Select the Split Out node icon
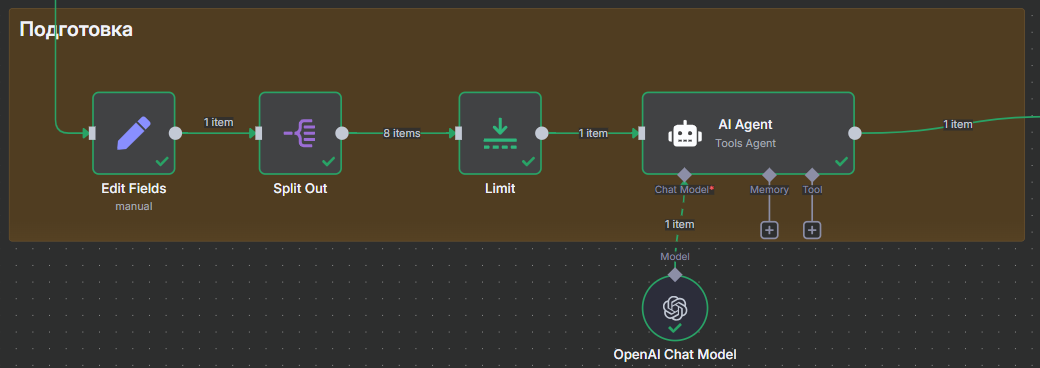This screenshot has width=1040, height=368. click(300, 133)
